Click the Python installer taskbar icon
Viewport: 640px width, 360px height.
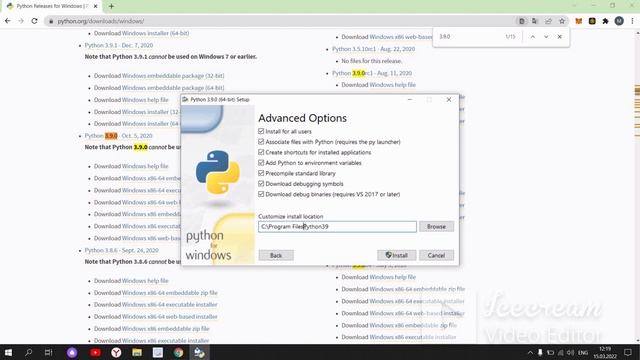[199, 352]
